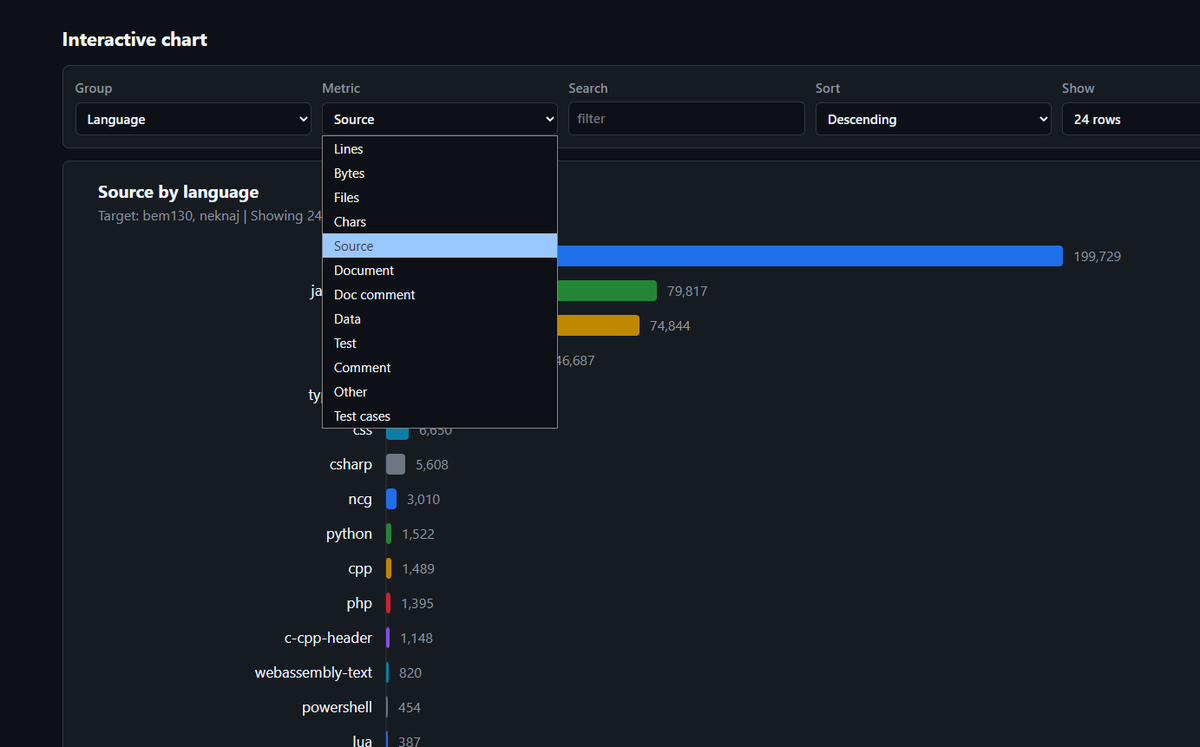Screen dimensions: 1200x747
Task: Select Bytes from the metric list
Action: pyautogui.click(x=440, y=173)
